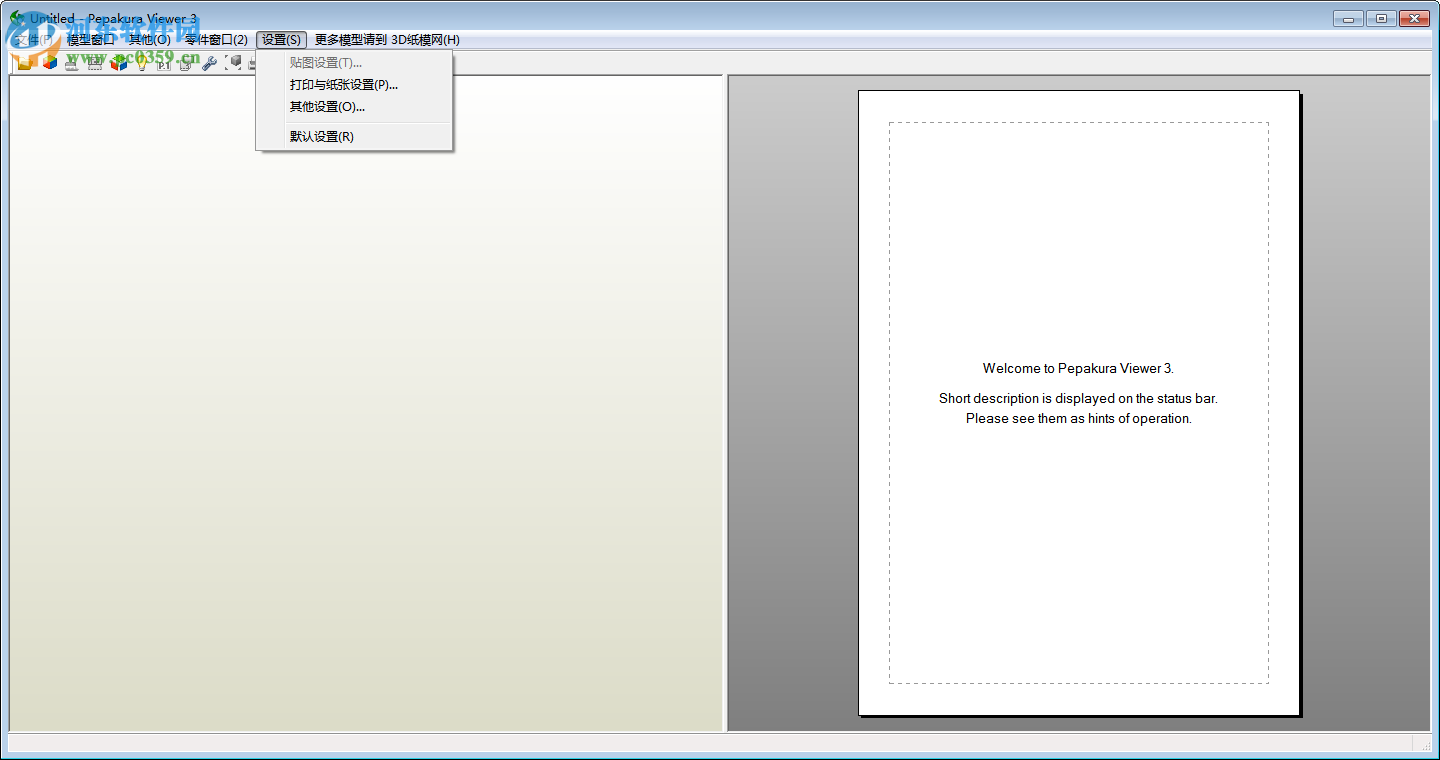
Task: Open the 文件(F) menu
Action: (33, 40)
